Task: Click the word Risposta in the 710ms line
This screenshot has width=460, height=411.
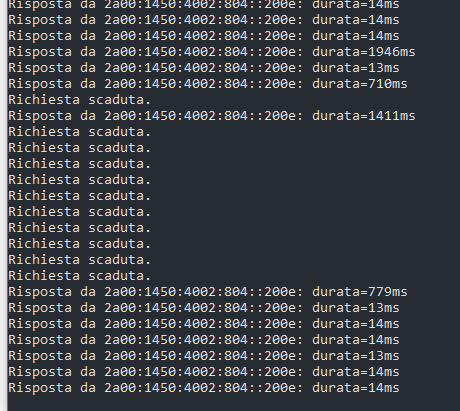Action: click(x=40, y=84)
